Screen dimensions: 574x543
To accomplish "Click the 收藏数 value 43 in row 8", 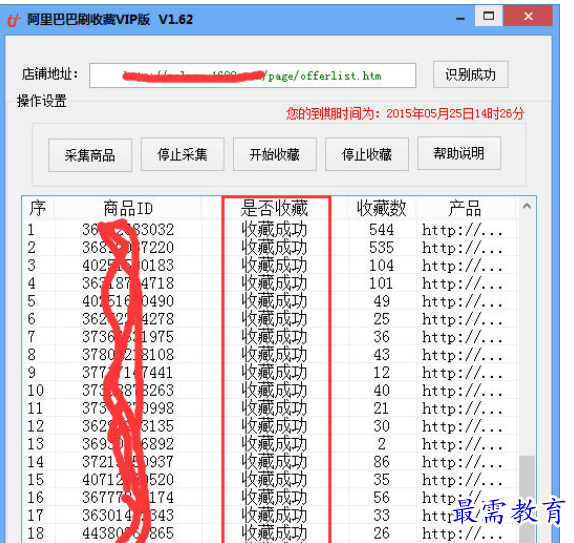I will 381,355.
